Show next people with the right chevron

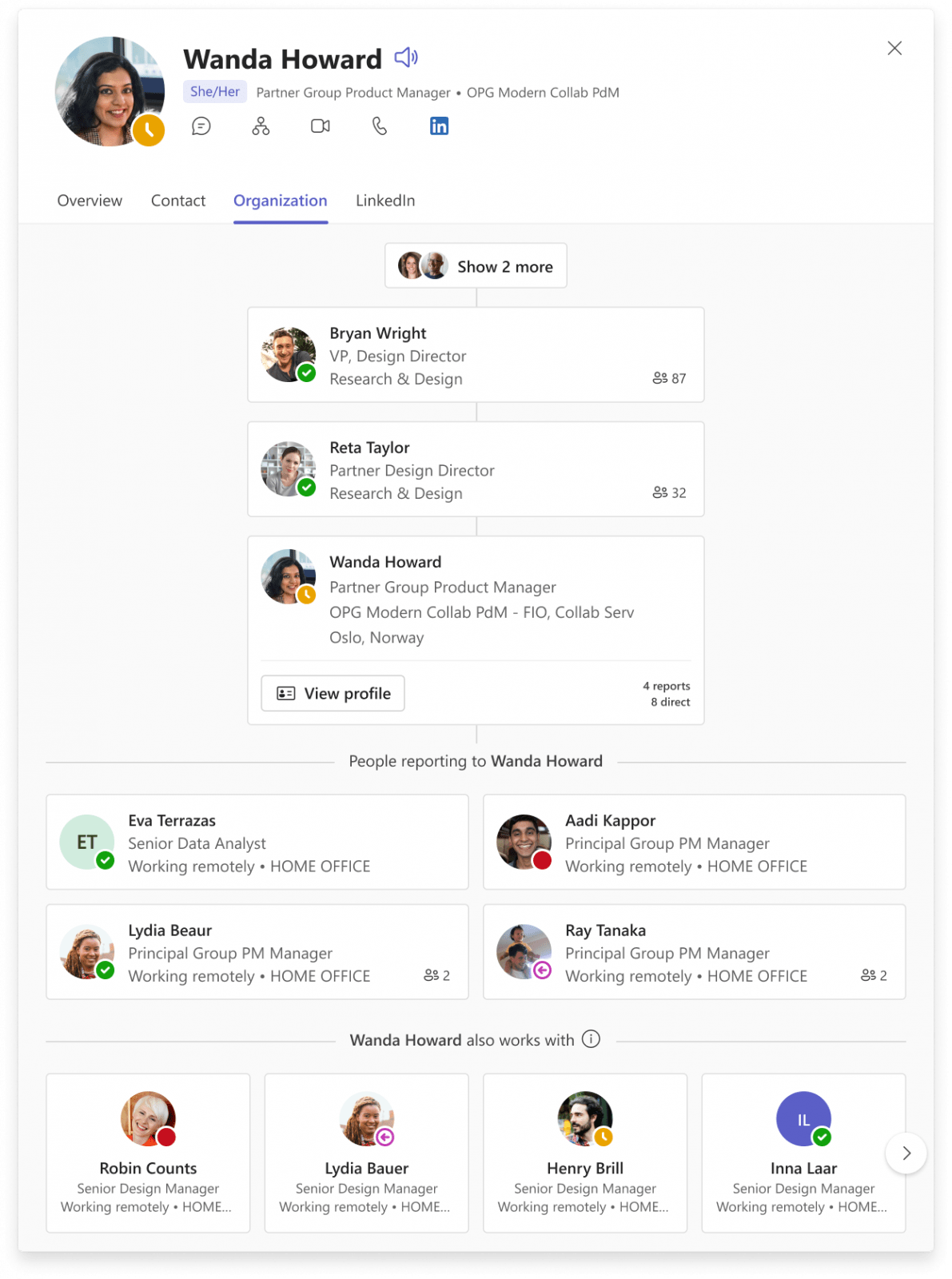(906, 1153)
